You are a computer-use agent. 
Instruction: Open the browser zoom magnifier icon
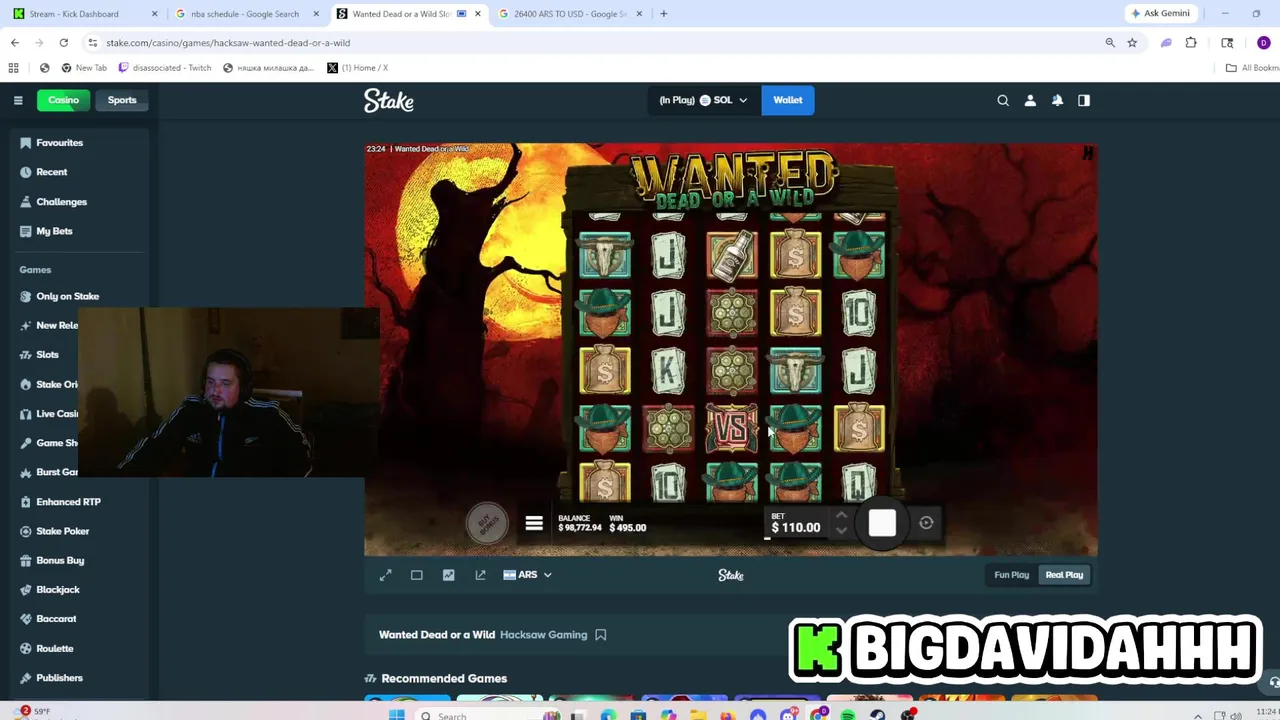1110,43
